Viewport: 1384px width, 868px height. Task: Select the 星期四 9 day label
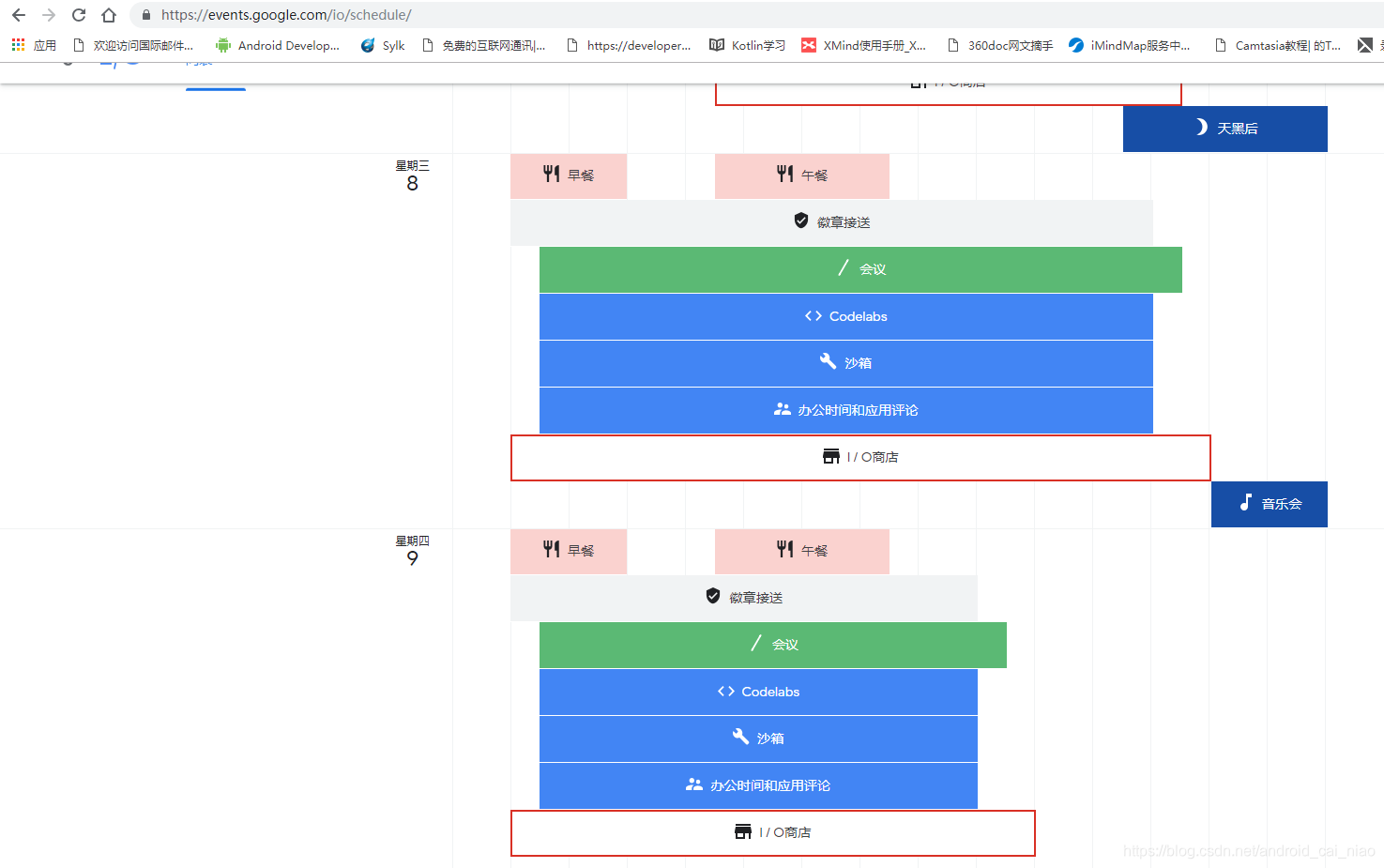(x=412, y=551)
